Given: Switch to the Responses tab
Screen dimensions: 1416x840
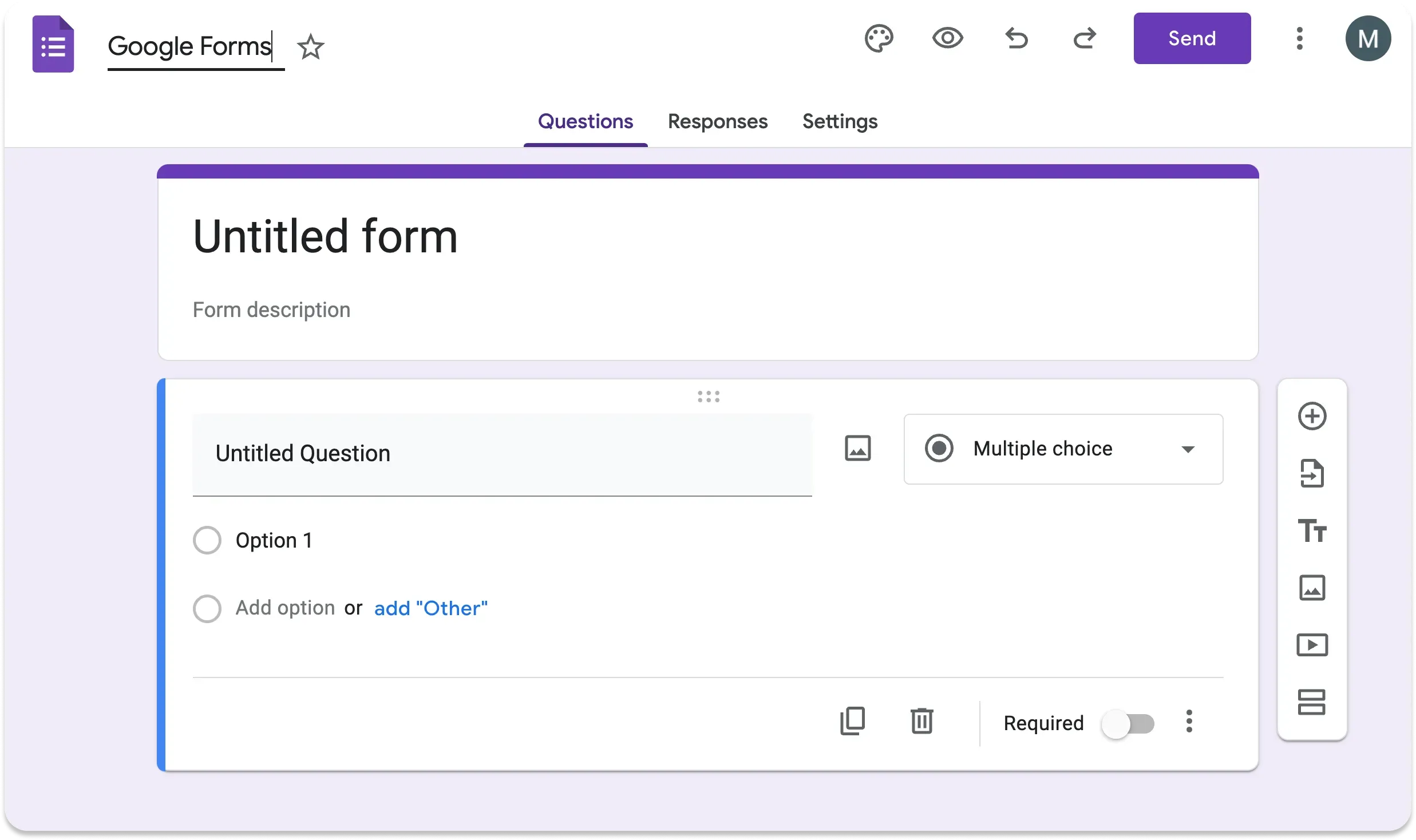Looking at the screenshot, I should click(718, 122).
